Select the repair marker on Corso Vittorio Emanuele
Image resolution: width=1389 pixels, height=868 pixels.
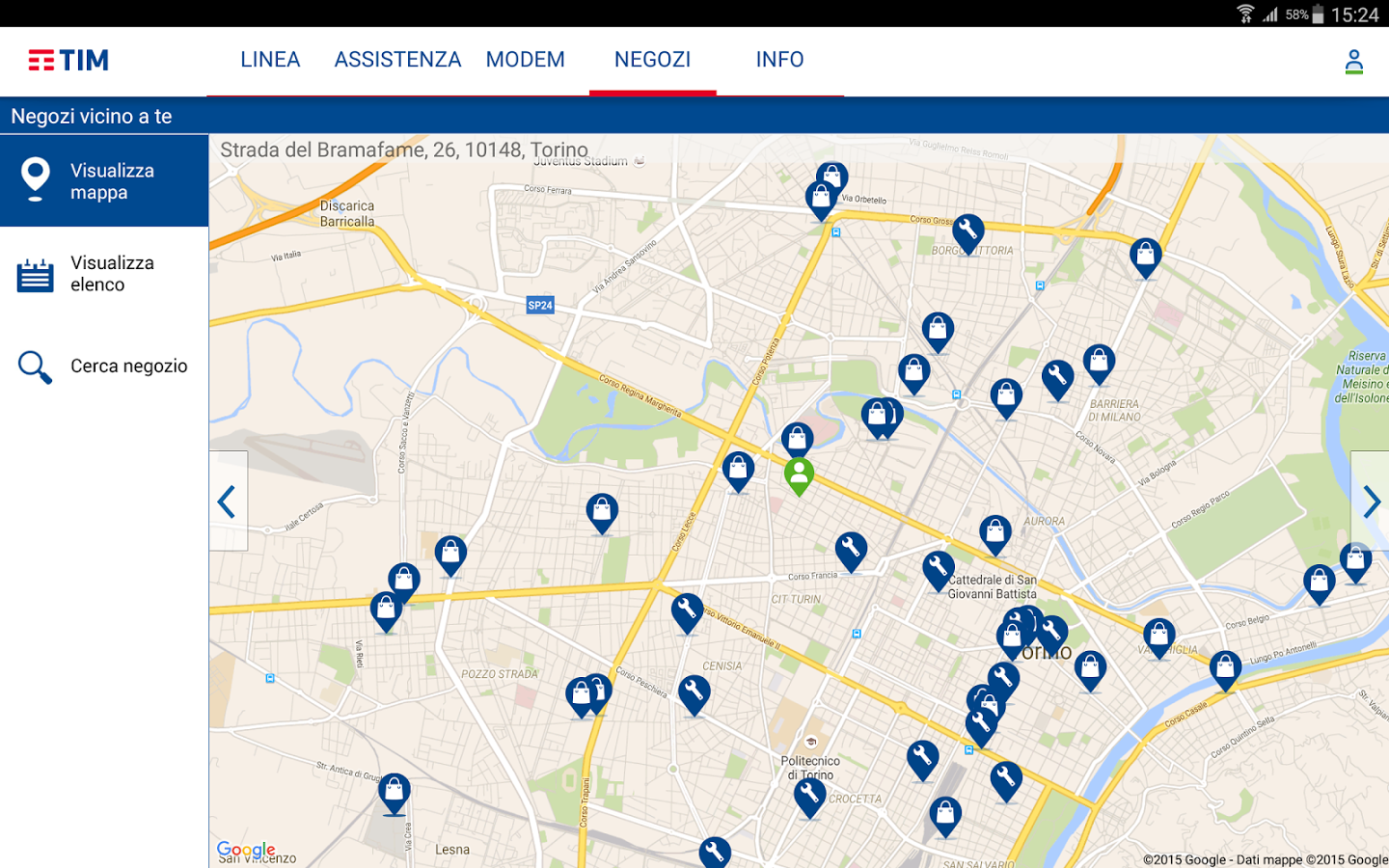tap(687, 612)
